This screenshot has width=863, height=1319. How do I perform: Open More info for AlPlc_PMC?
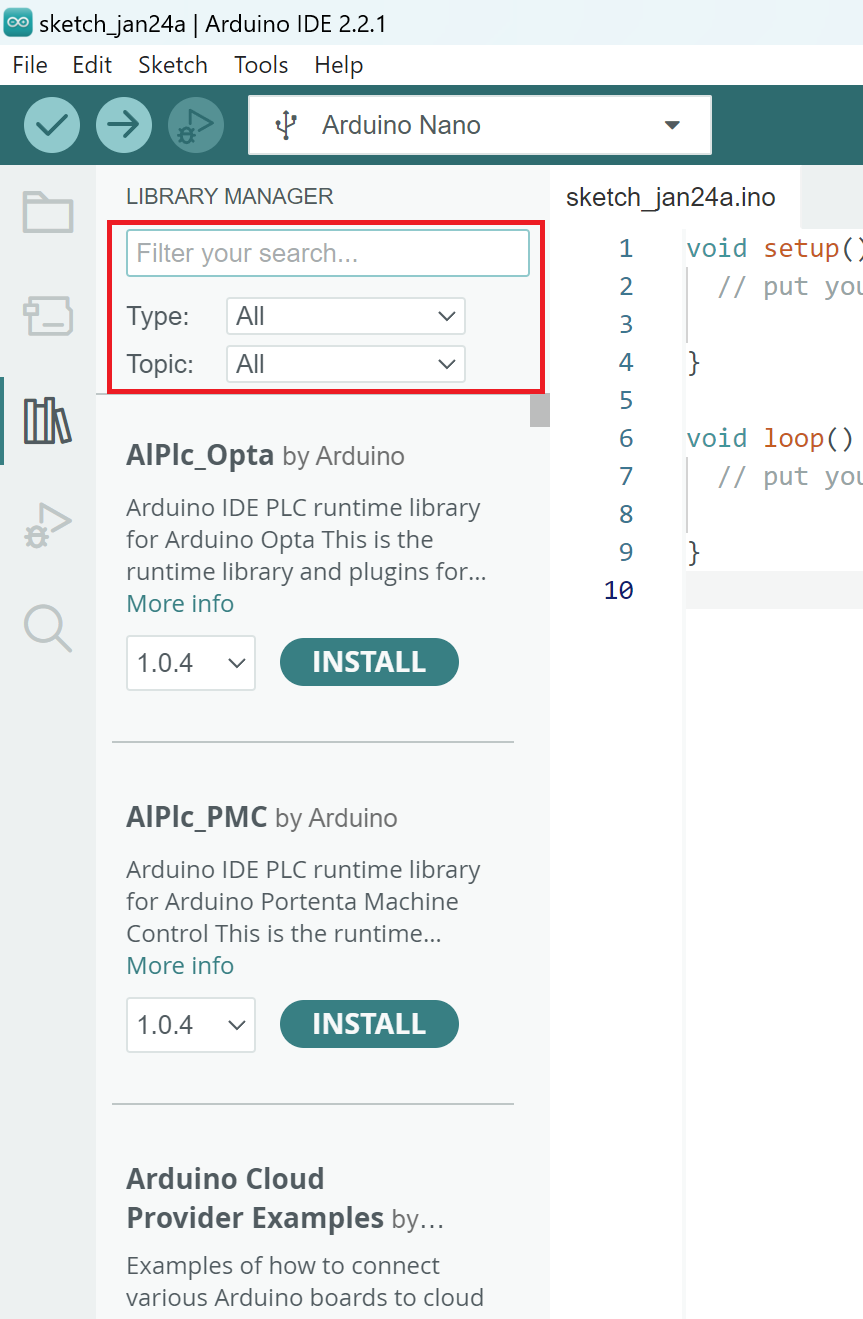180,966
